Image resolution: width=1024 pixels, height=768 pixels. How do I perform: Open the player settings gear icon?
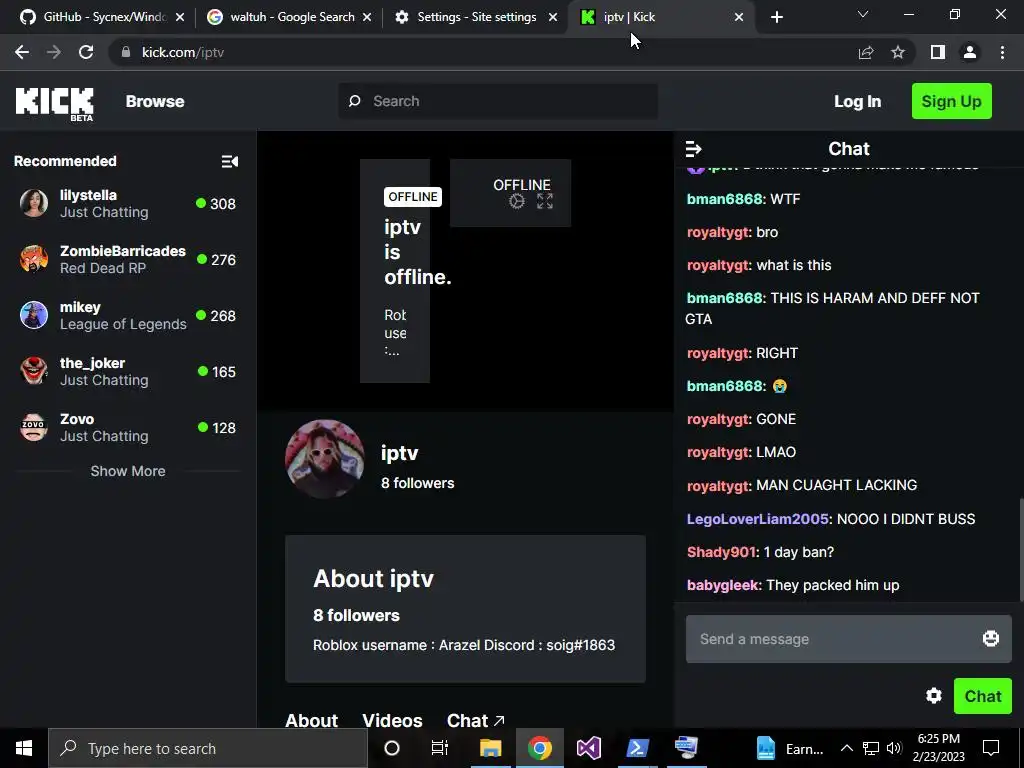coord(517,201)
